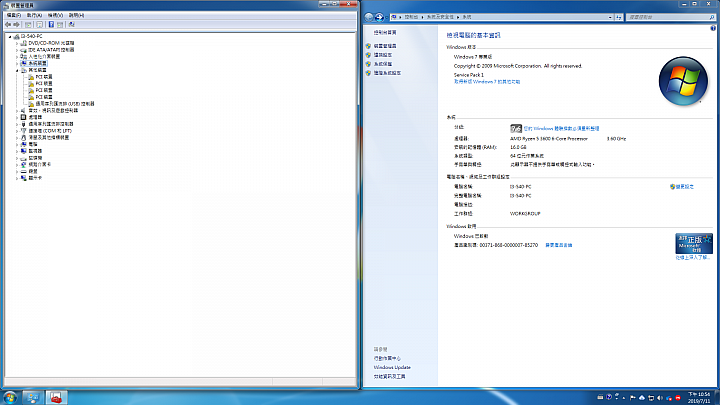Expand the sound, video and game controllers node
This screenshot has height=405, width=720.
click(17, 111)
